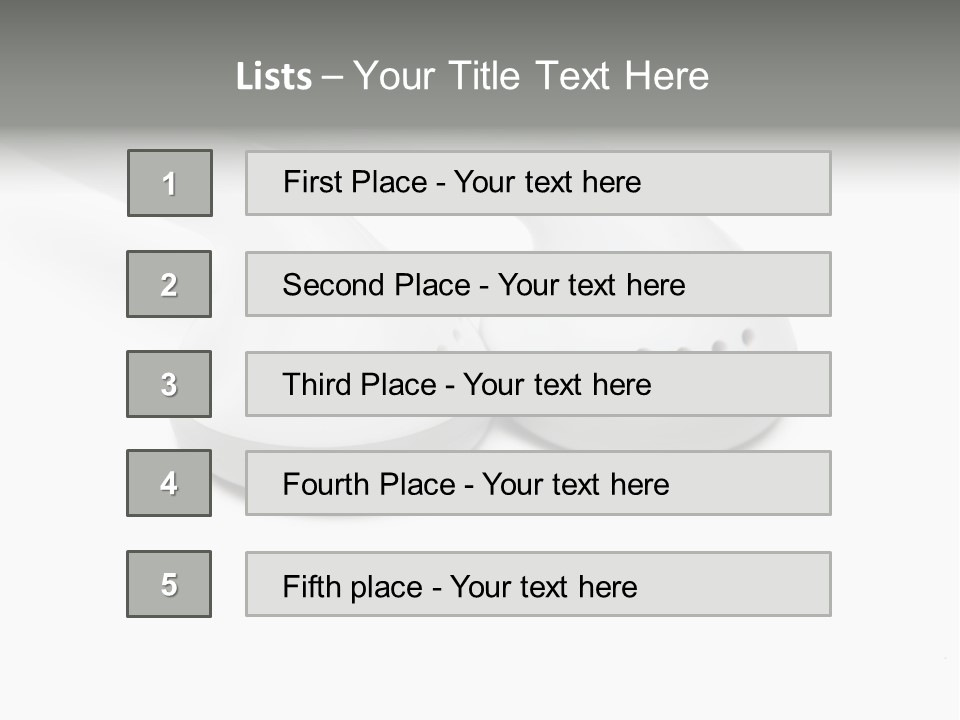Select the number 2 square
The image size is (960, 720).
(169, 284)
